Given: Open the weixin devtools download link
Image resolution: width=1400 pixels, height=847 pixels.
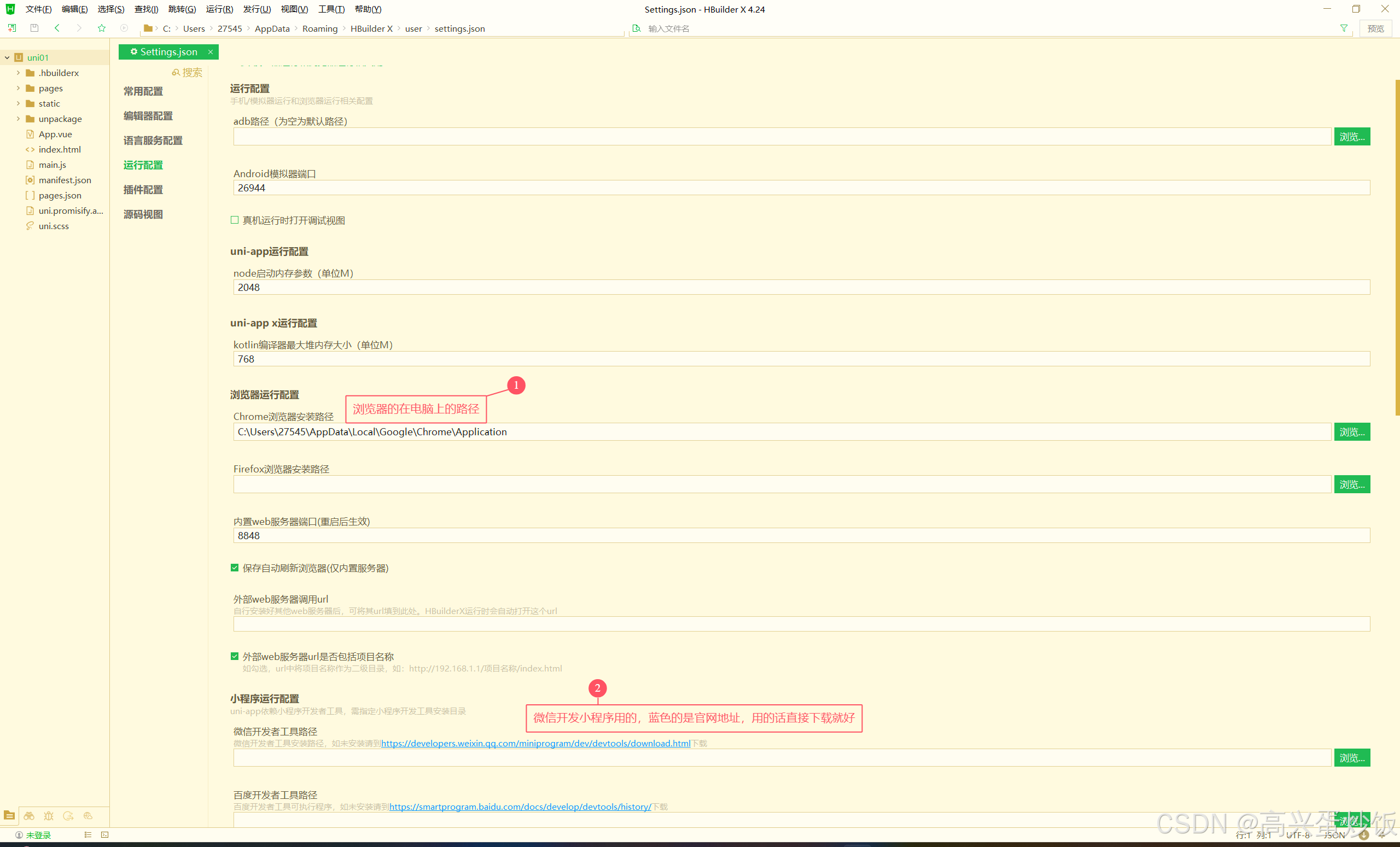Looking at the screenshot, I should coord(535,743).
